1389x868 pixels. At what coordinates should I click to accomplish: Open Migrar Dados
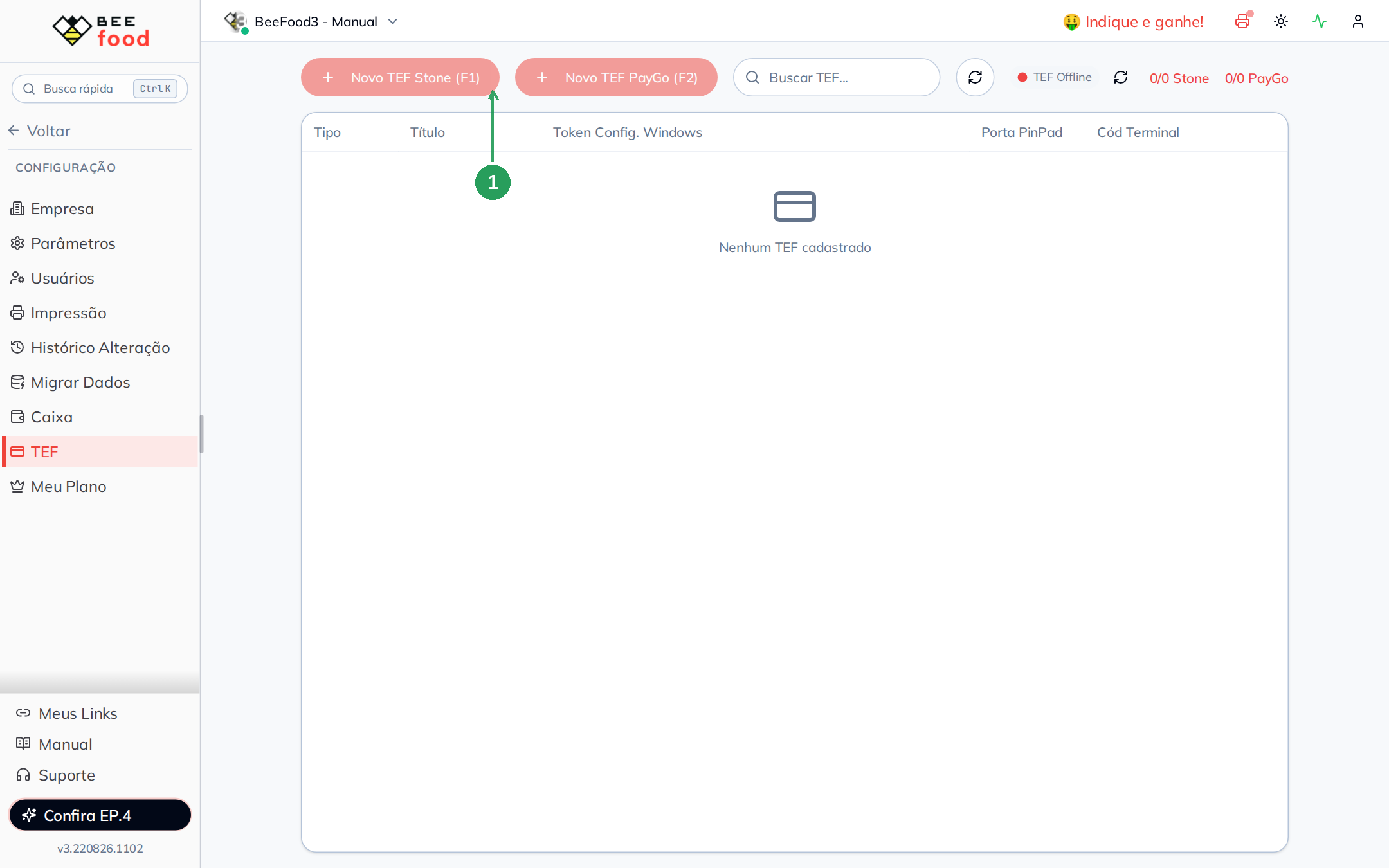click(x=100, y=383)
